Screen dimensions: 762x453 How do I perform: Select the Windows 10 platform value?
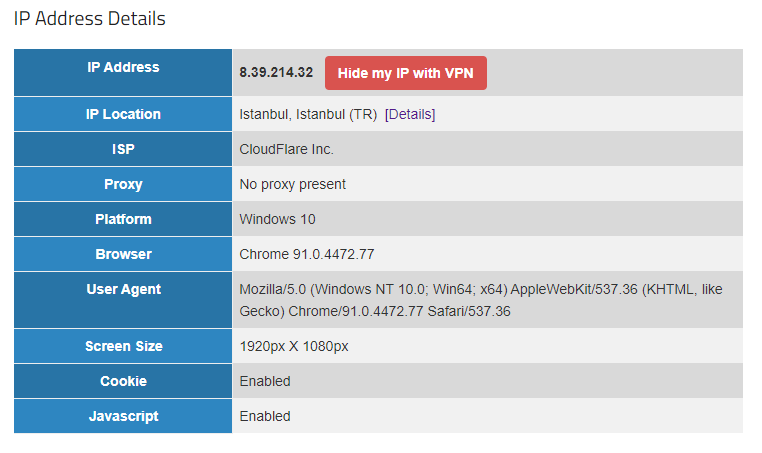(277, 219)
